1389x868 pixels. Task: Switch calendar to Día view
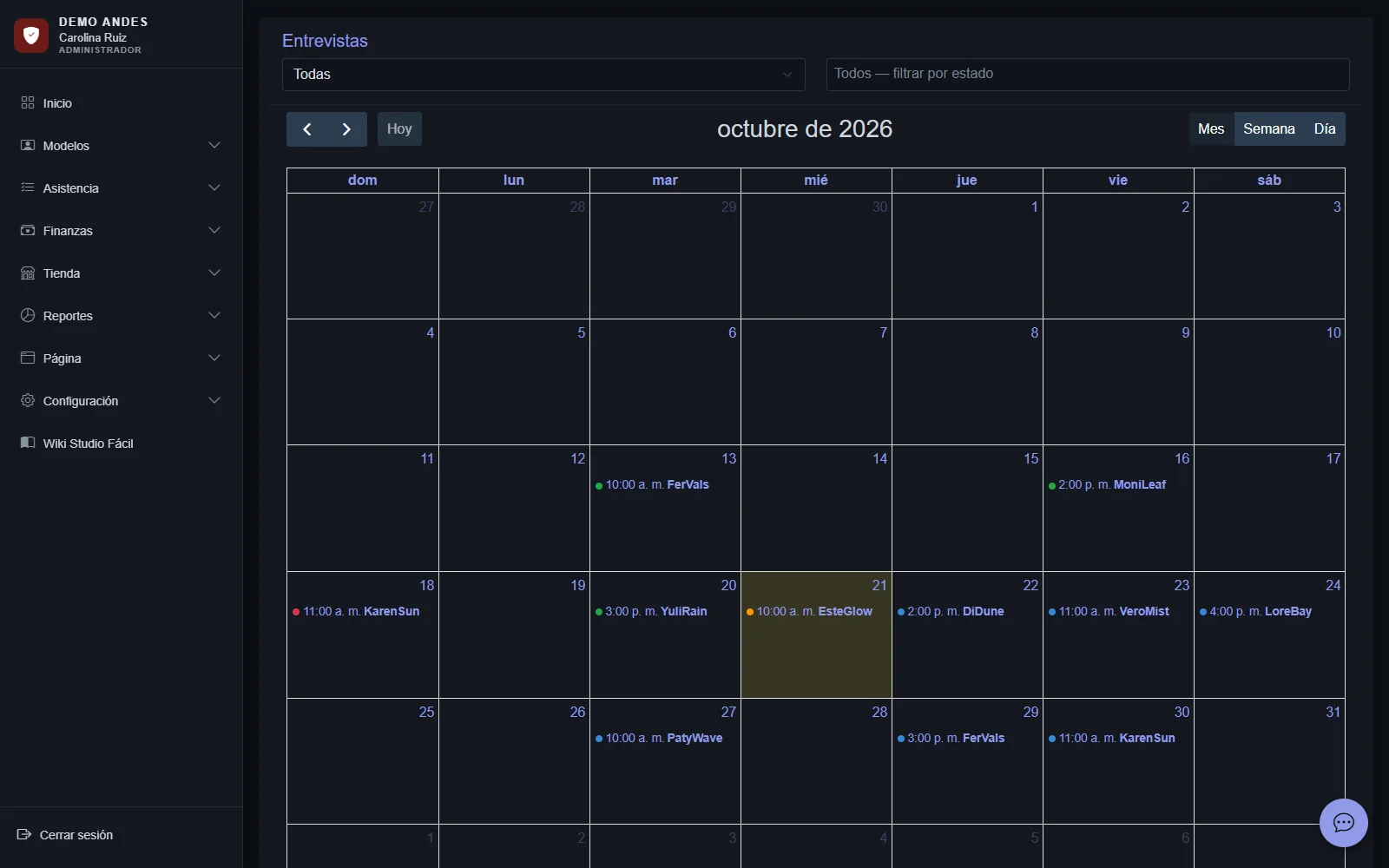[x=1325, y=129]
